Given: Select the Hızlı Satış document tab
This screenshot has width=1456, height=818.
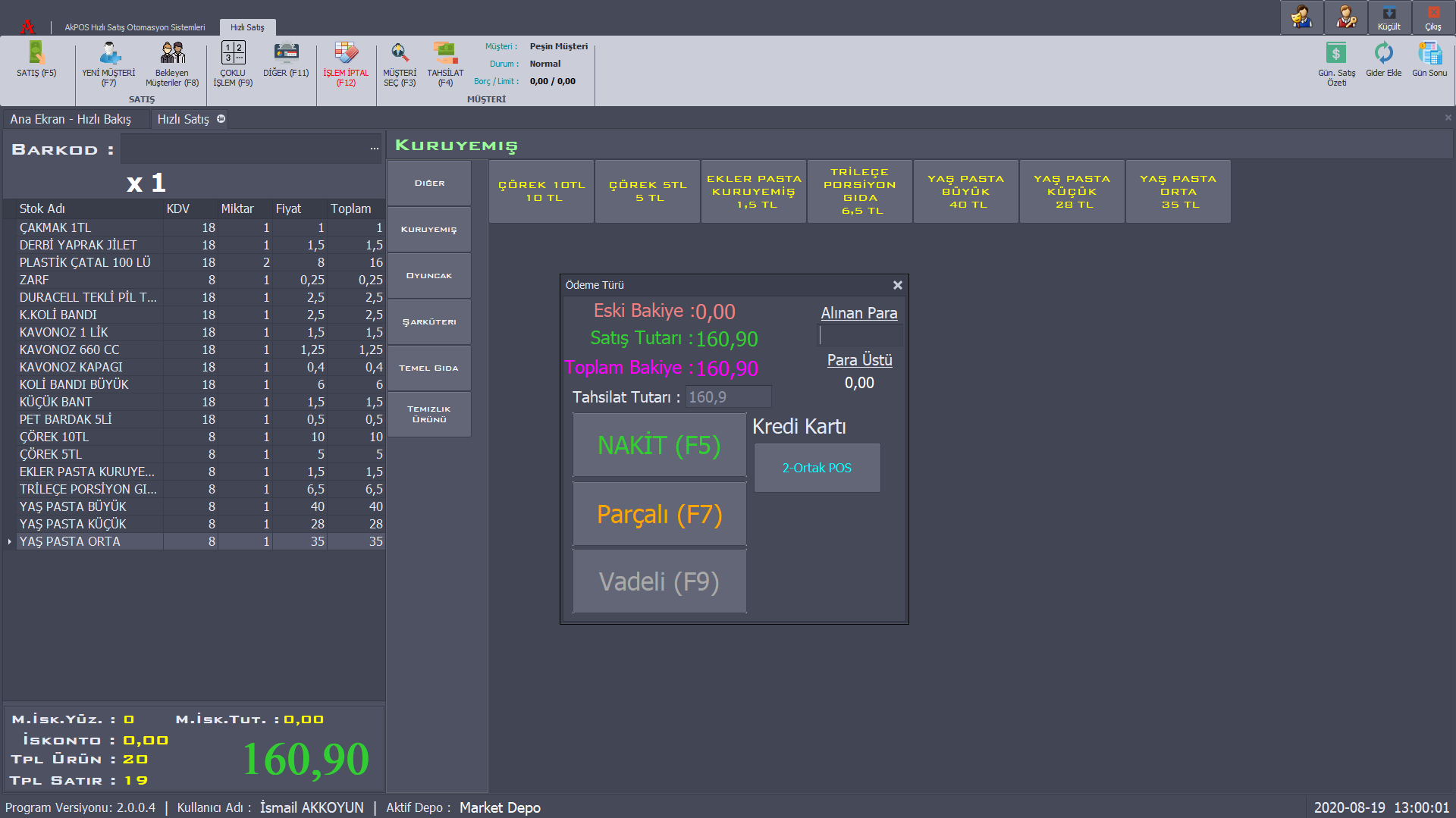Looking at the screenshot, I should pos(183,119).
